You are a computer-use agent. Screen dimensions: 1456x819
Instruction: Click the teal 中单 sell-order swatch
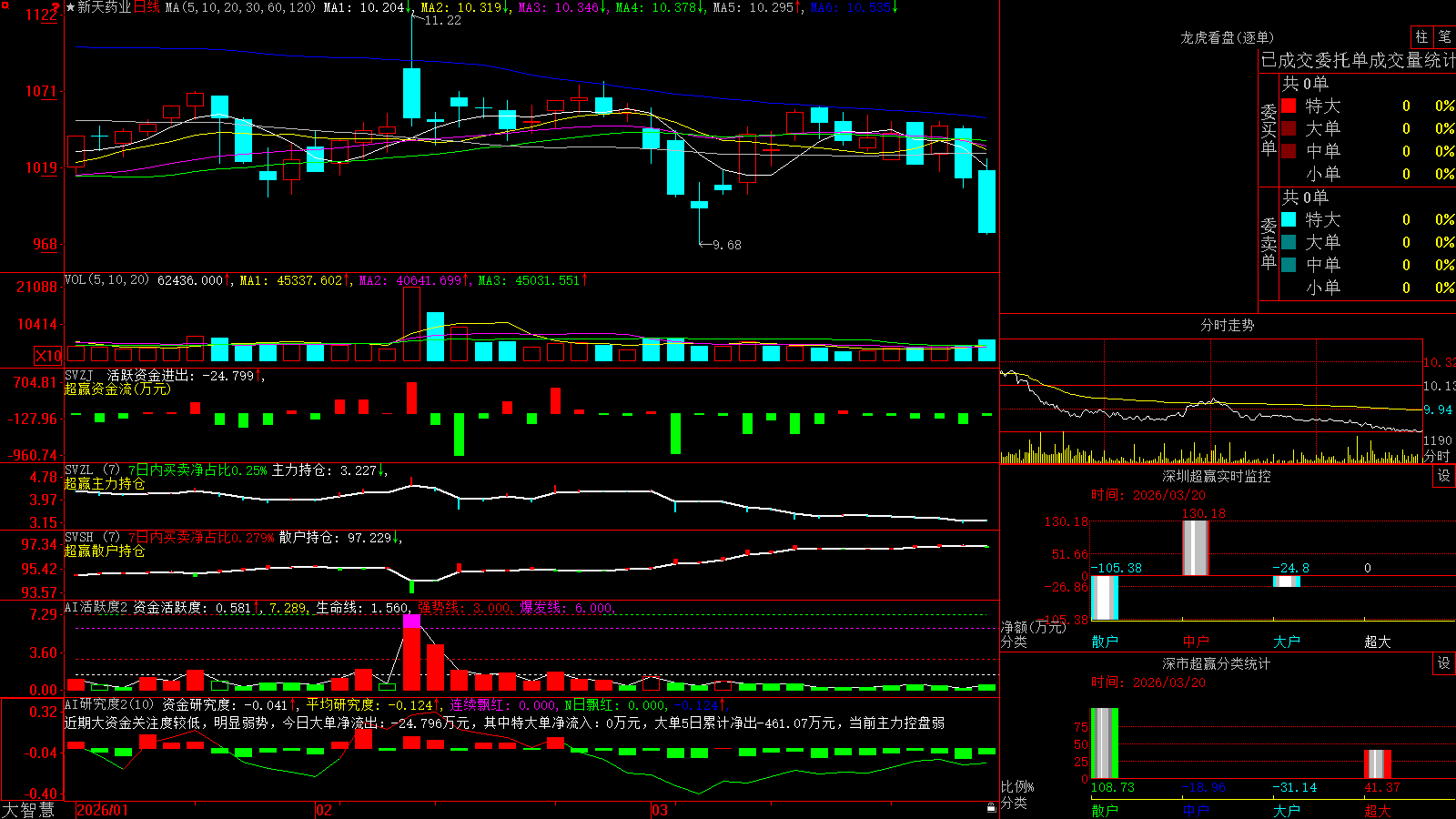(1289, 265)
